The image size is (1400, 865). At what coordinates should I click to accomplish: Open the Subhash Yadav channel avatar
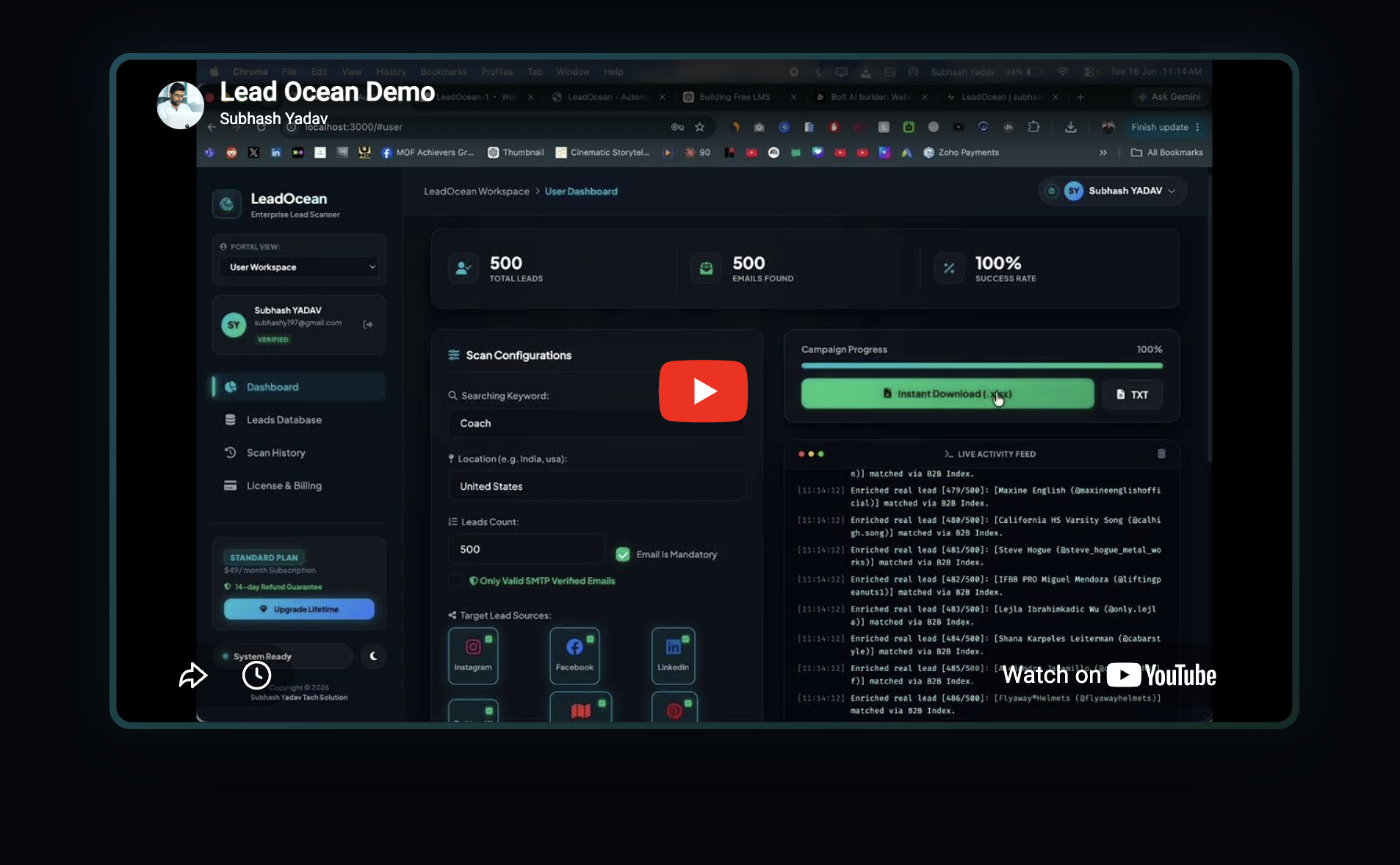180,105
